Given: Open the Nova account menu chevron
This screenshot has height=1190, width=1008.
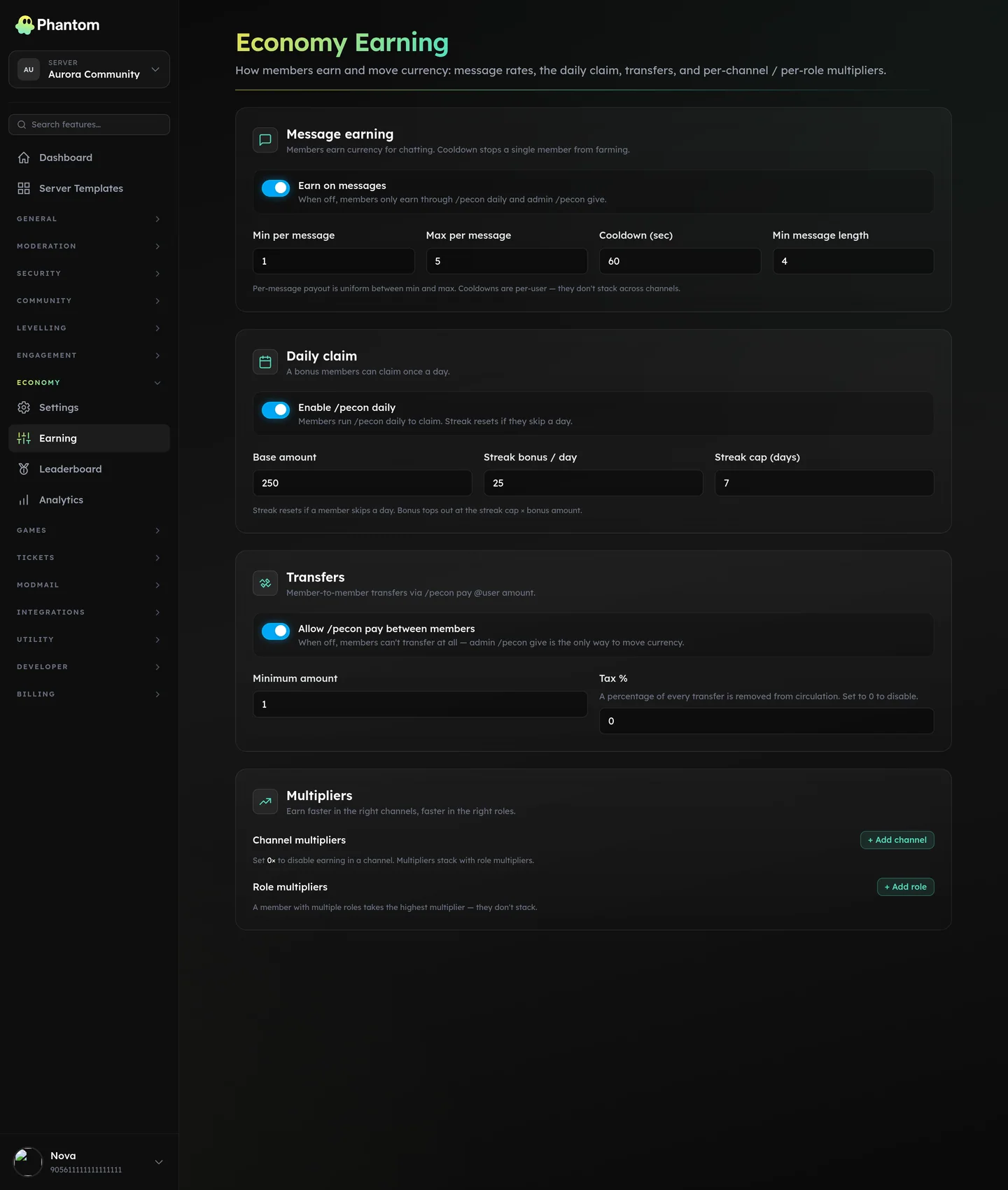Looking at the screenshot, I should click(x=159, y=1162).
